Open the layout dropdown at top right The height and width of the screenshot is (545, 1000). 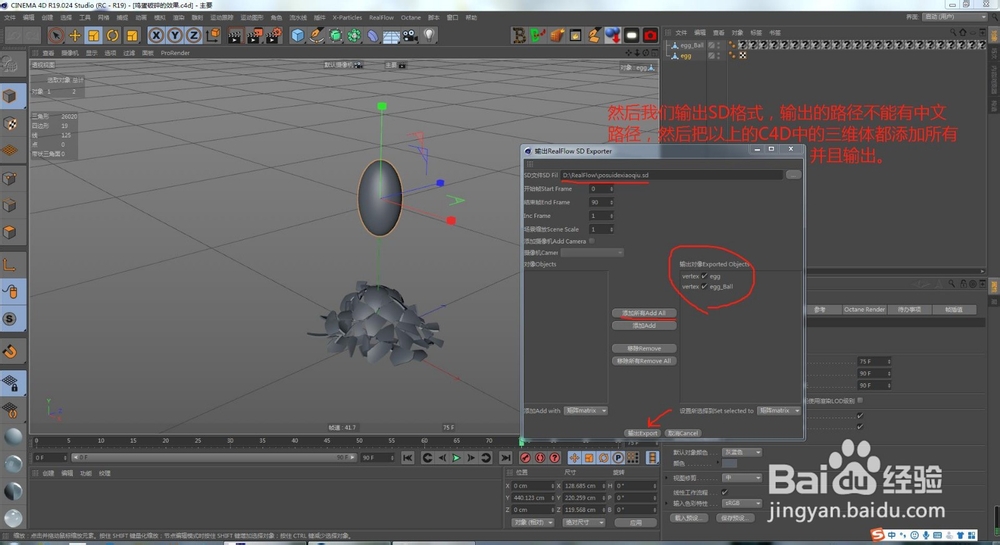953,17
